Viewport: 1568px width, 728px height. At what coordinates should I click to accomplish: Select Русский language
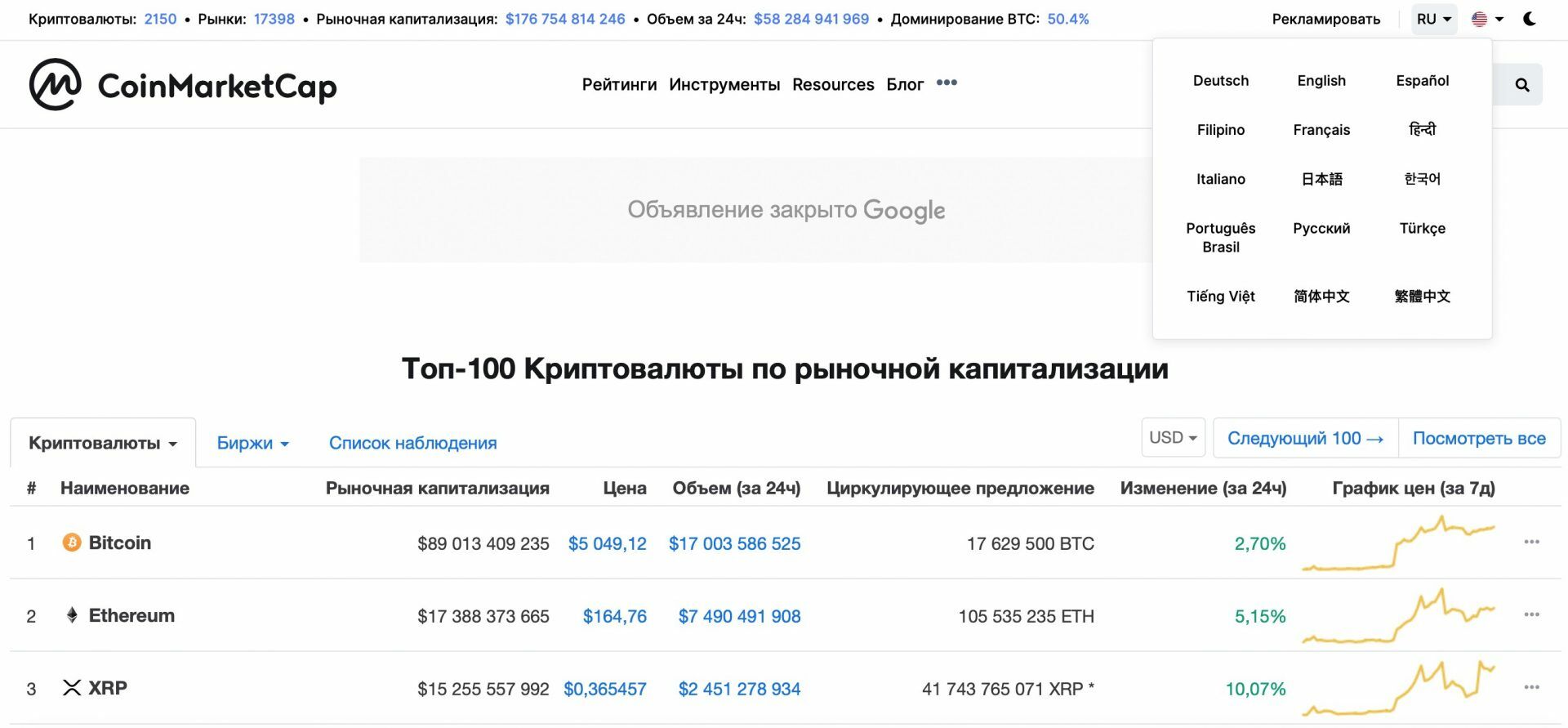pyautogui.click(x=1321, y=228)
